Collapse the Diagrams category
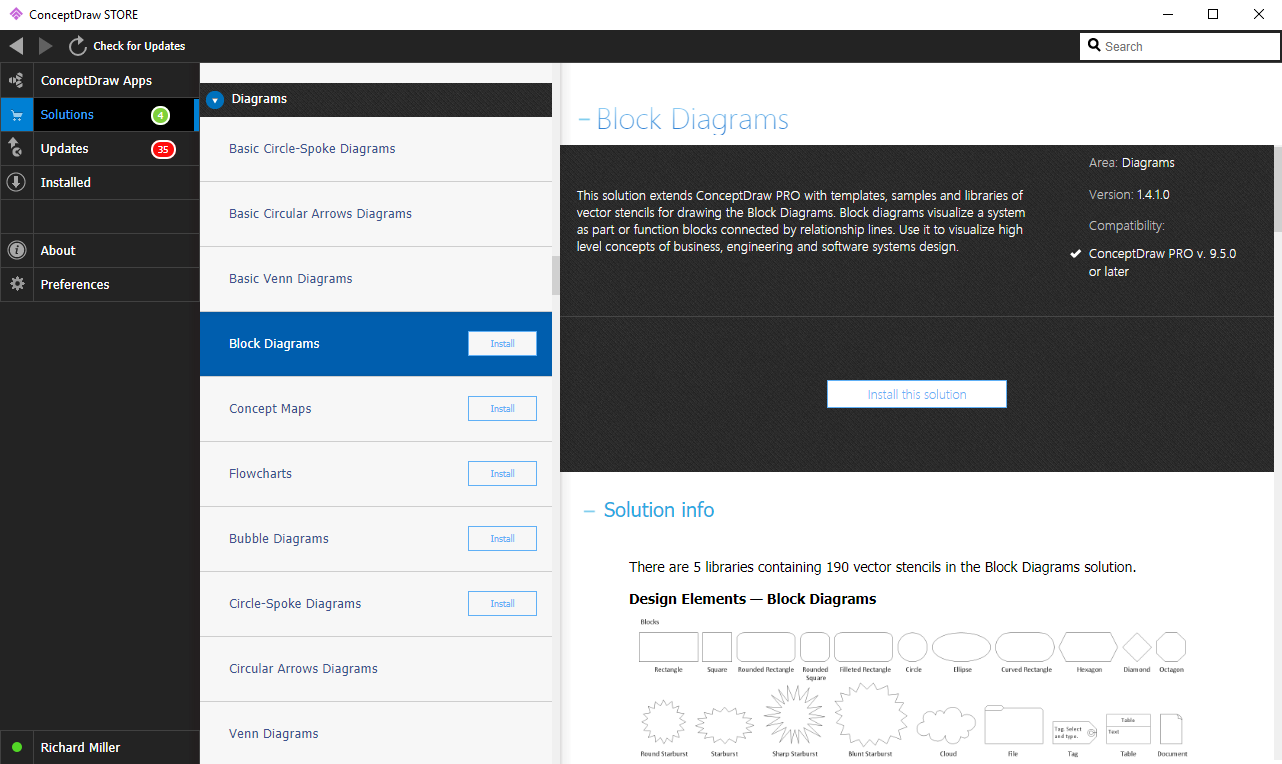1282x764 pixels. pyautogui.click(x=215, y=100)
